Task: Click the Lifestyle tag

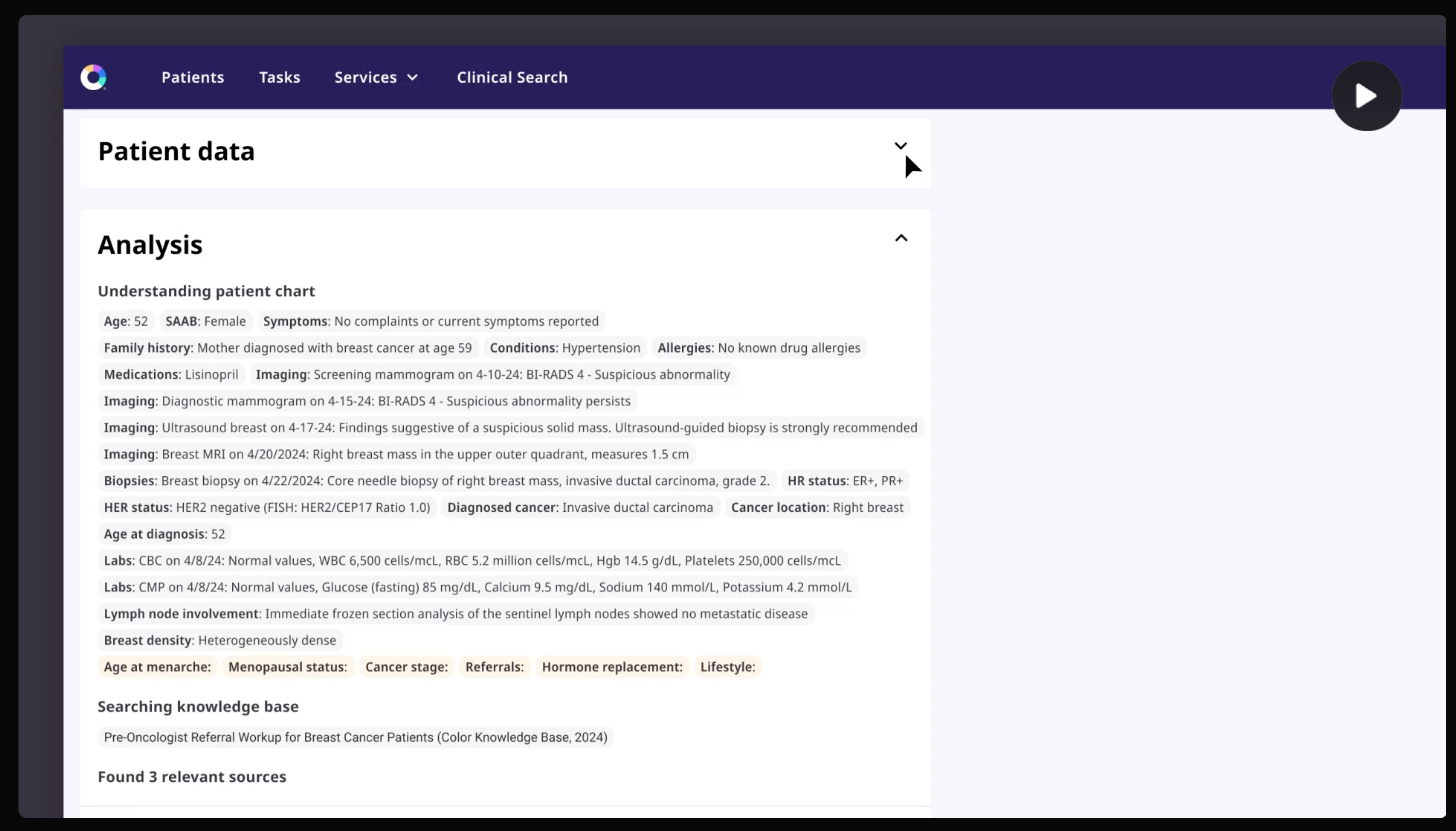Action: pyautogui.click(x=727, y=667)
